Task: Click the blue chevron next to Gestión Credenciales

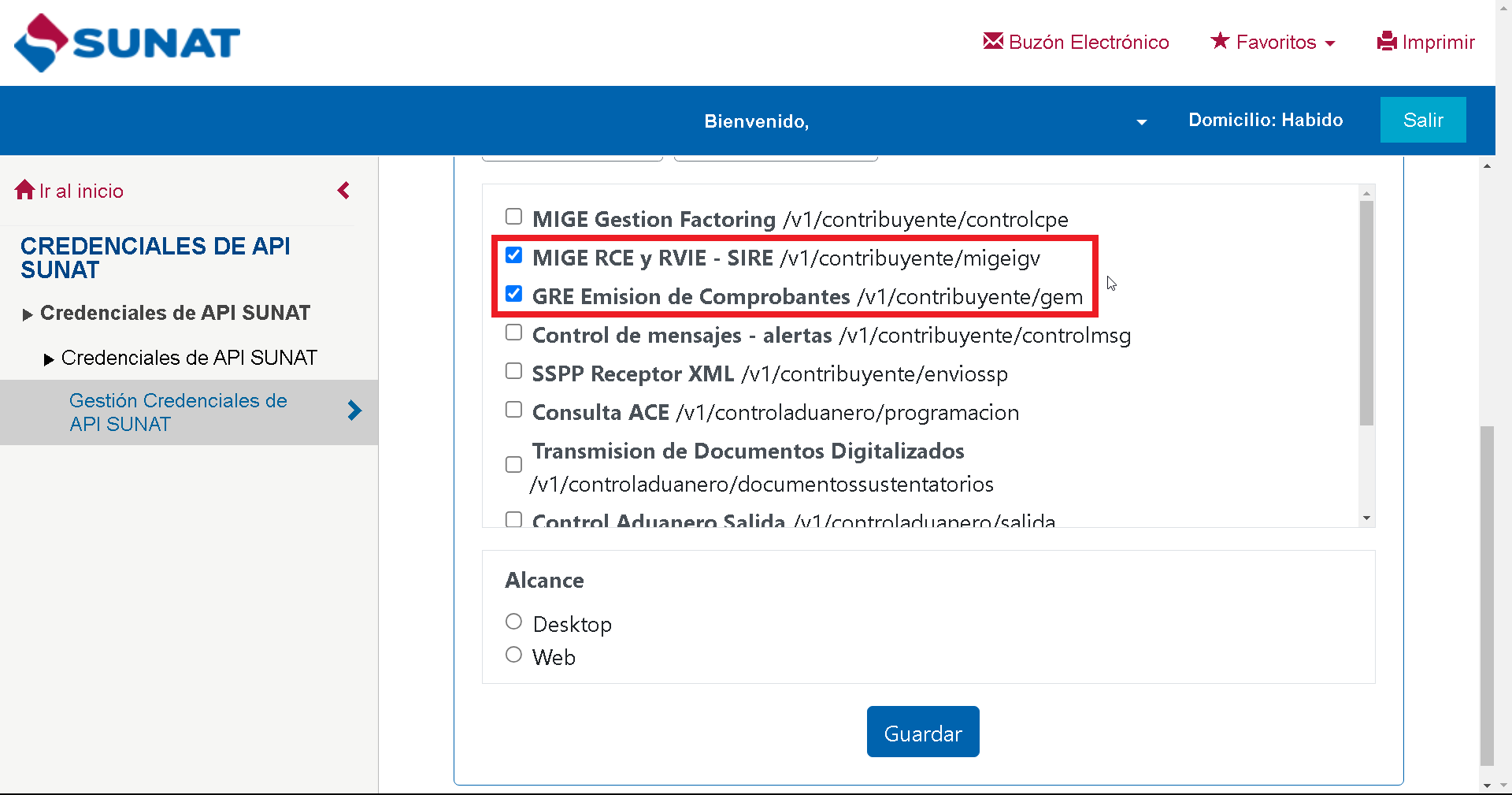Action: point(354,411)
